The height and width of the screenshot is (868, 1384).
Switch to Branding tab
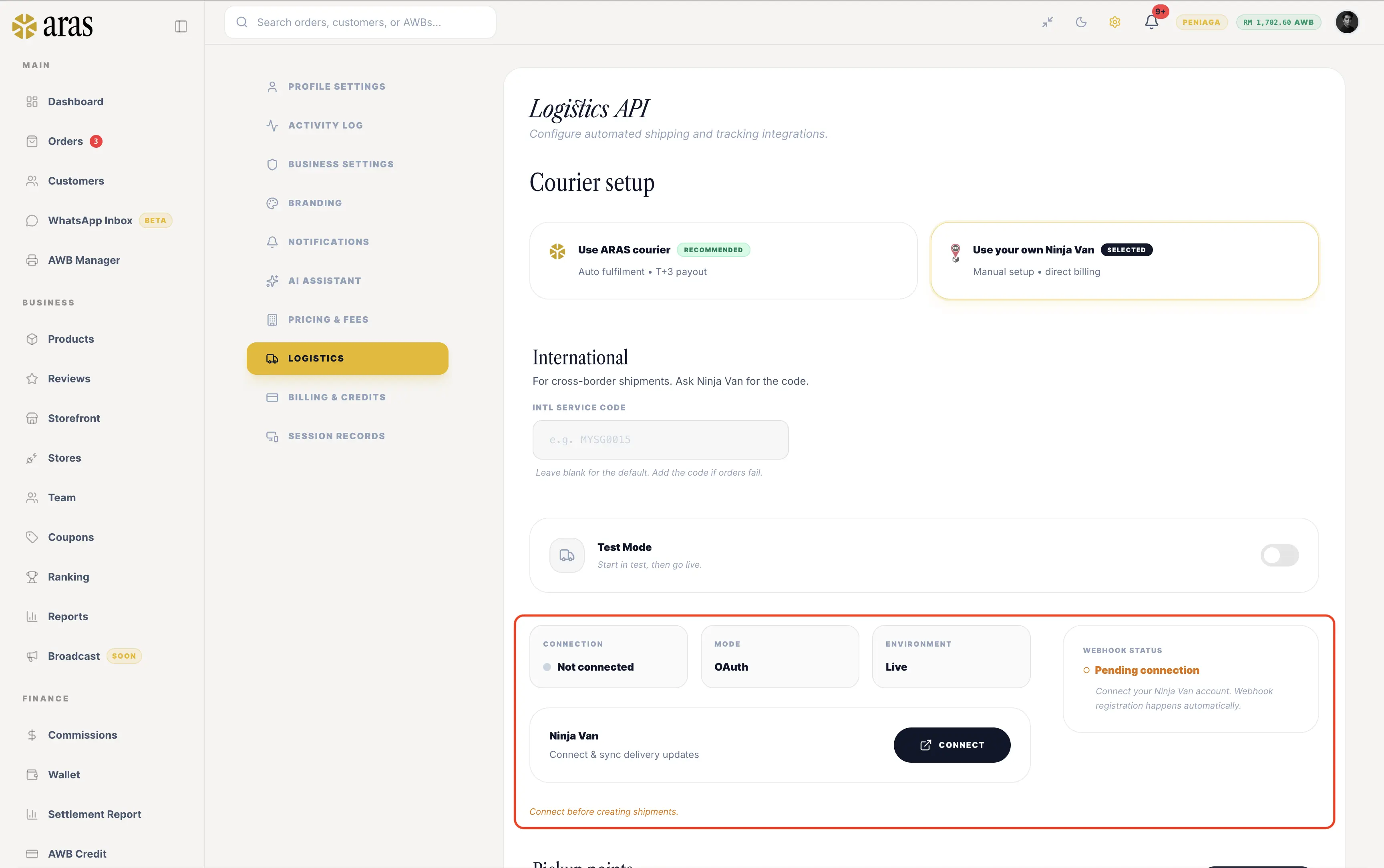(347, 203)
